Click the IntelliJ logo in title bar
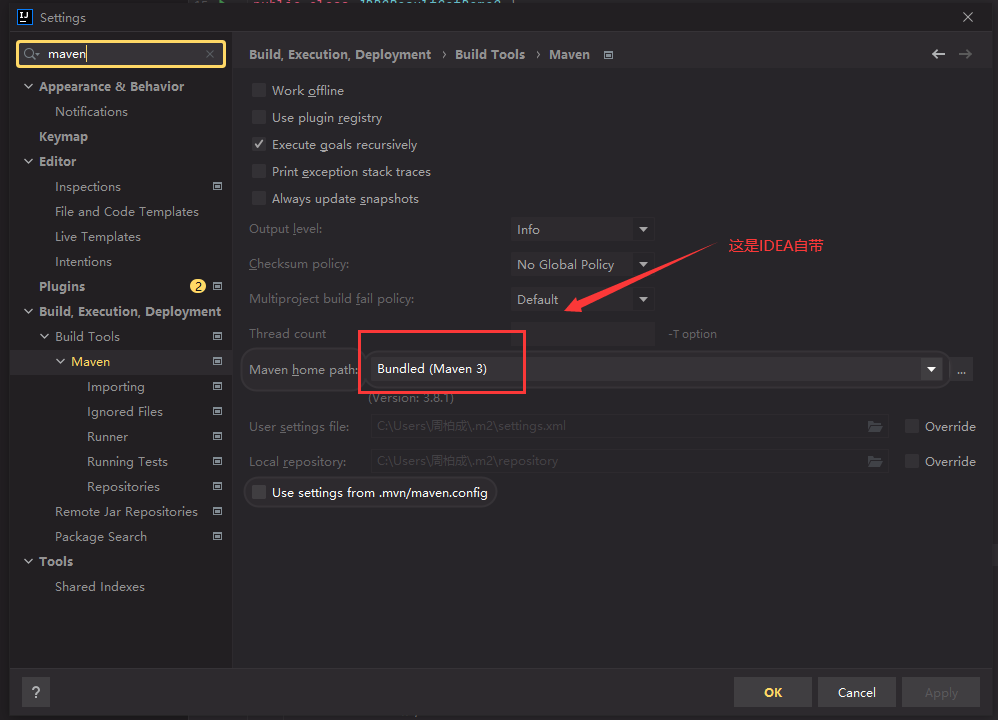 click(25, 17)
